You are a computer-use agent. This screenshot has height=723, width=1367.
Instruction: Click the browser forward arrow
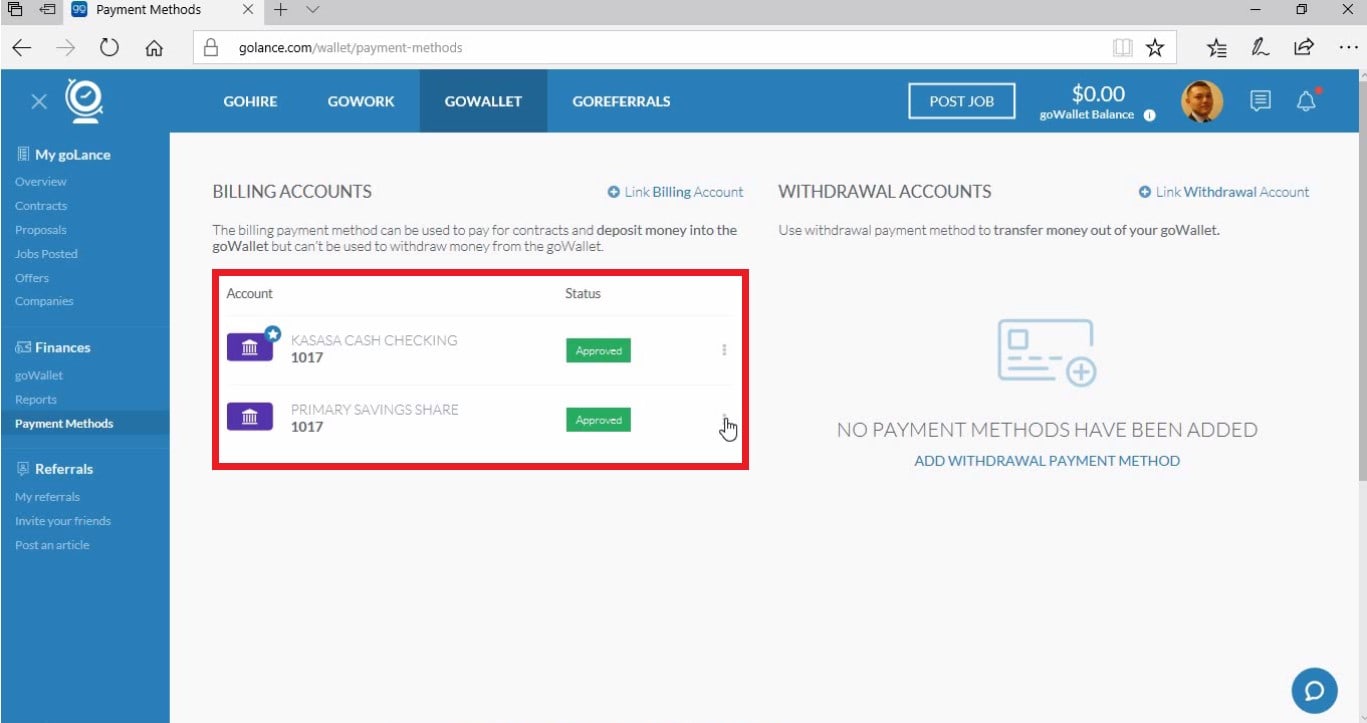tap(66, 47)
